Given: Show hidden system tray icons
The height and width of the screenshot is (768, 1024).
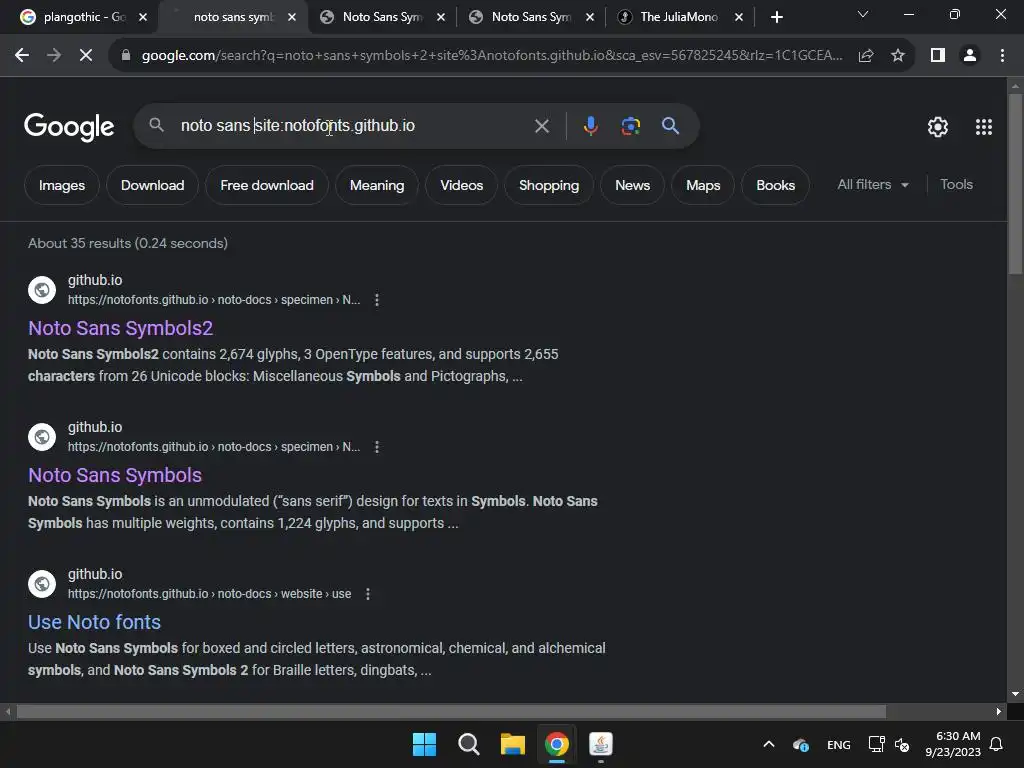Looking at the screenshot, I should coord(769,744).
